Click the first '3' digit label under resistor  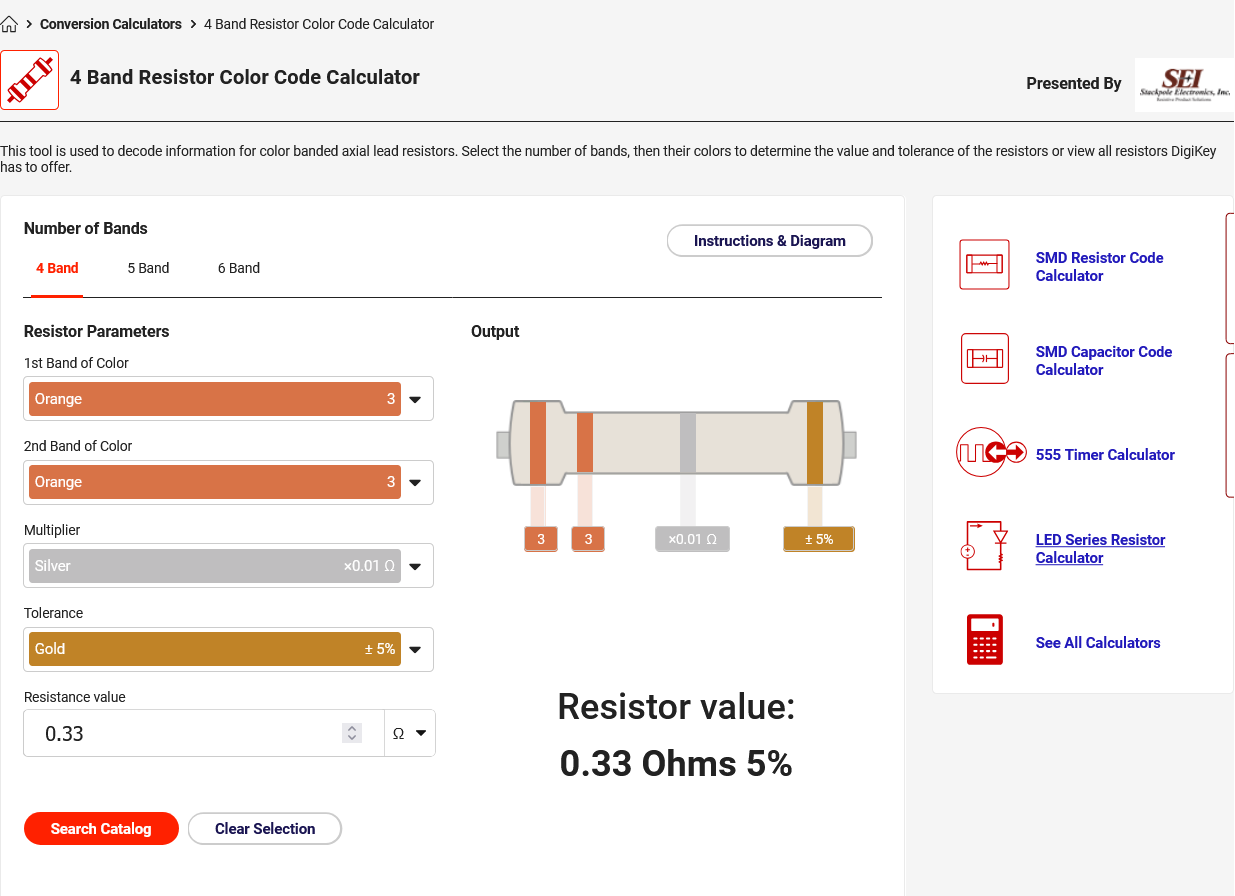(541, 539)
